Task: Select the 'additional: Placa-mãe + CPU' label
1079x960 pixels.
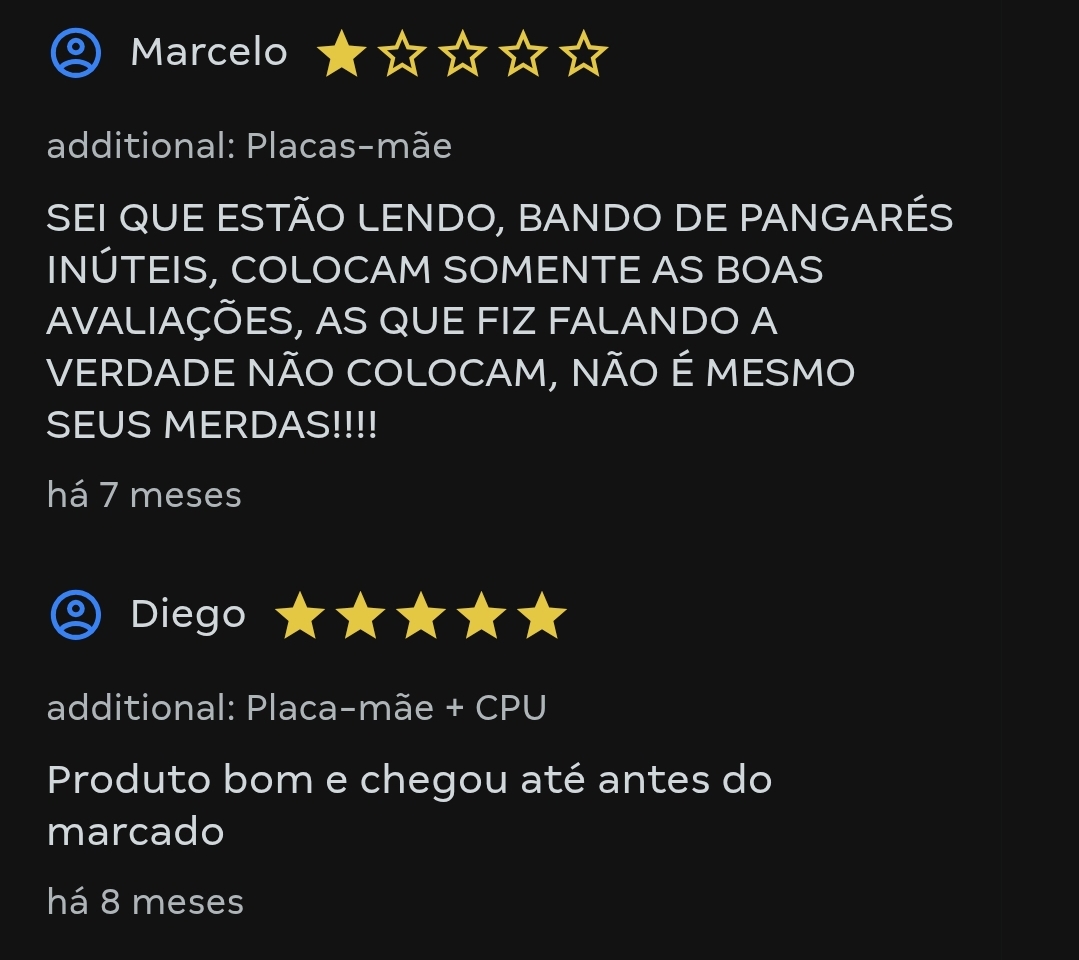Action: point(297,707)
